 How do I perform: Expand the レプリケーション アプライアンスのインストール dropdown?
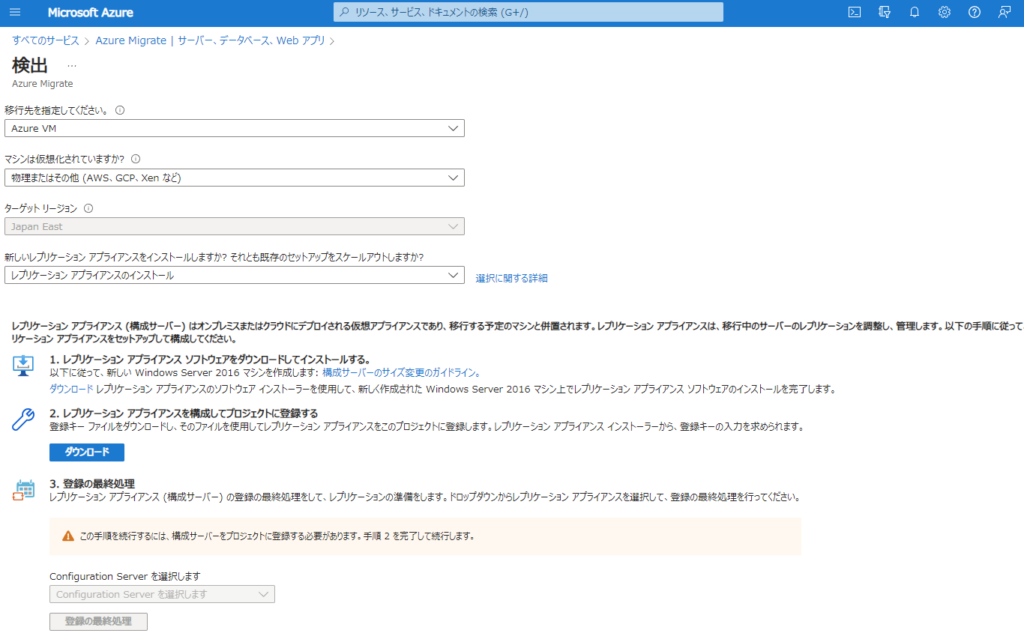(x=234, y=276)
